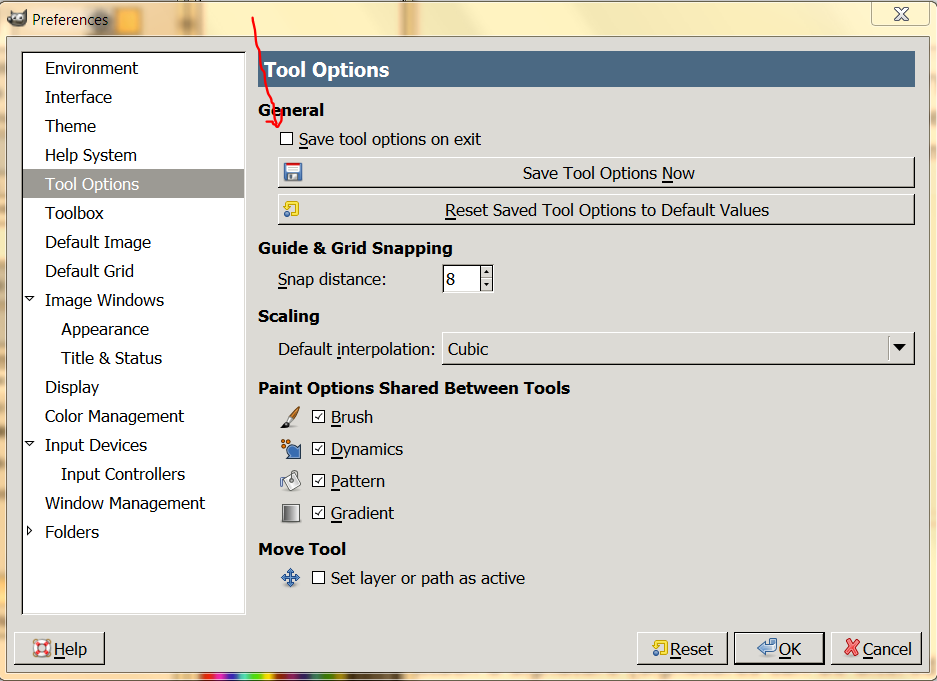Viewport: 937px width, 681px height.
Task: Uncheck the Pattern shared paint option
Action: click(319, 480)
